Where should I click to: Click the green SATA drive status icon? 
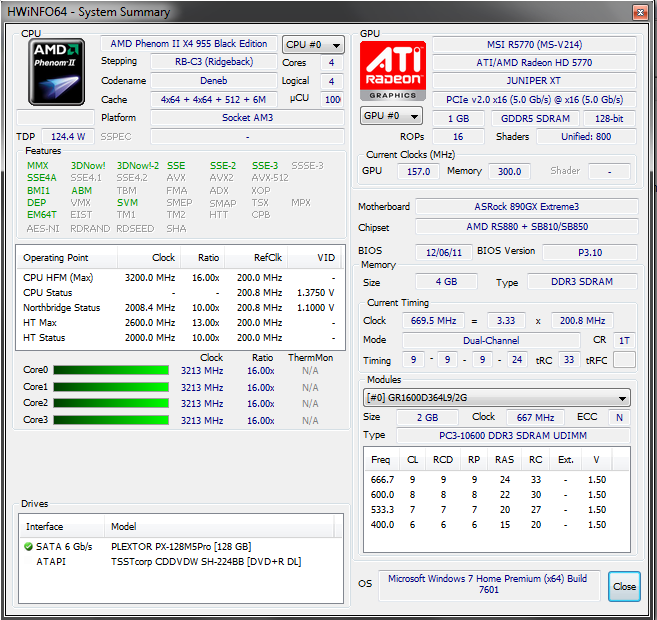28,546
